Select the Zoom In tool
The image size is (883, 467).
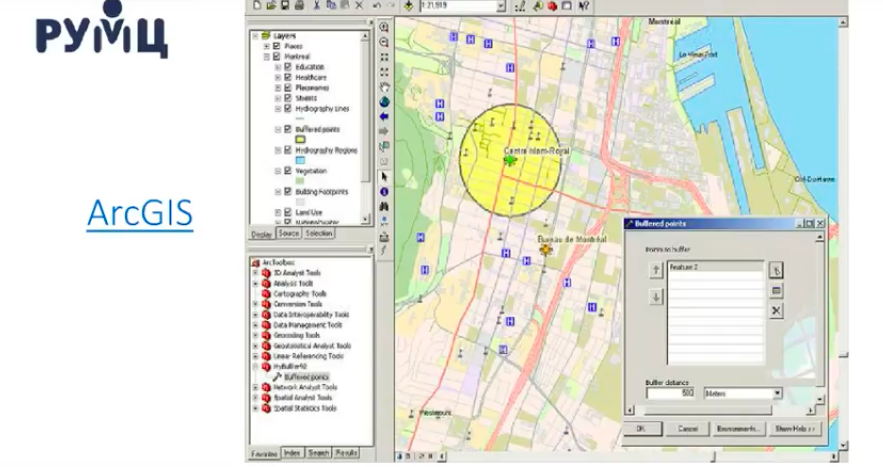pyautogui.click(x=384, y=27)
